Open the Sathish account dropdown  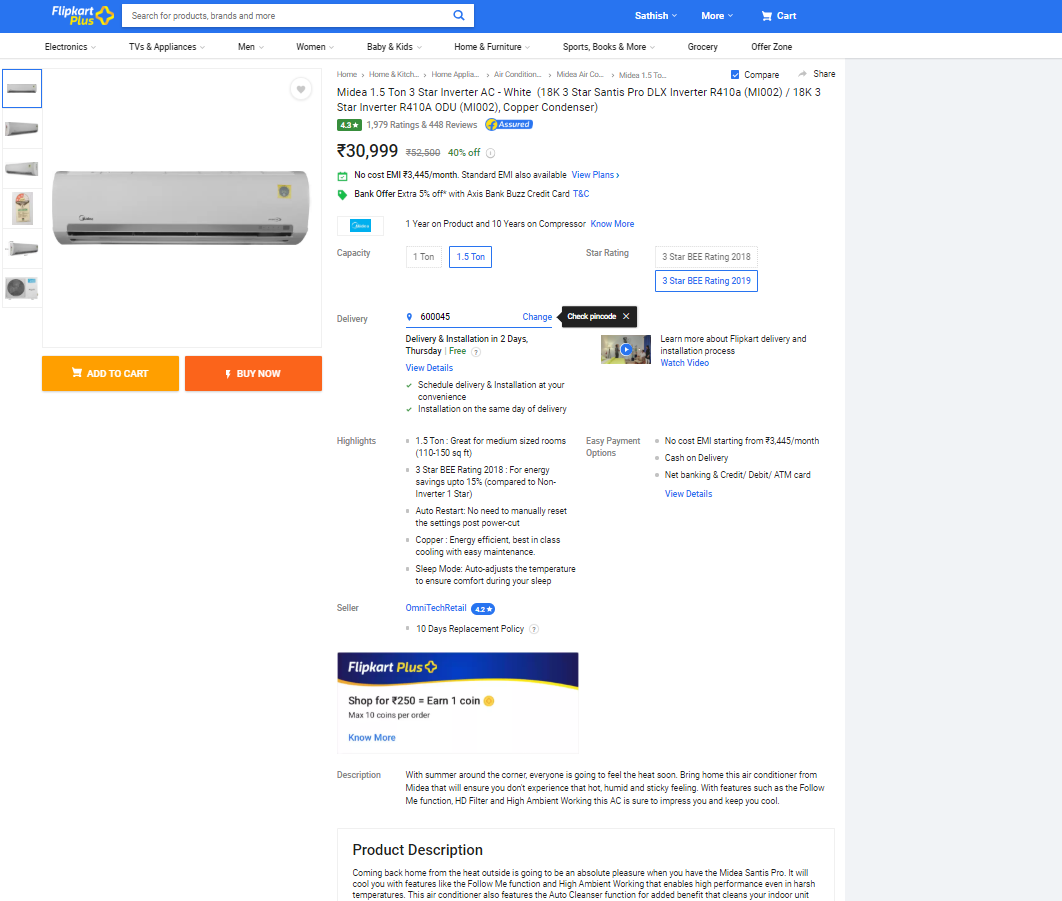tap(656, 16)
